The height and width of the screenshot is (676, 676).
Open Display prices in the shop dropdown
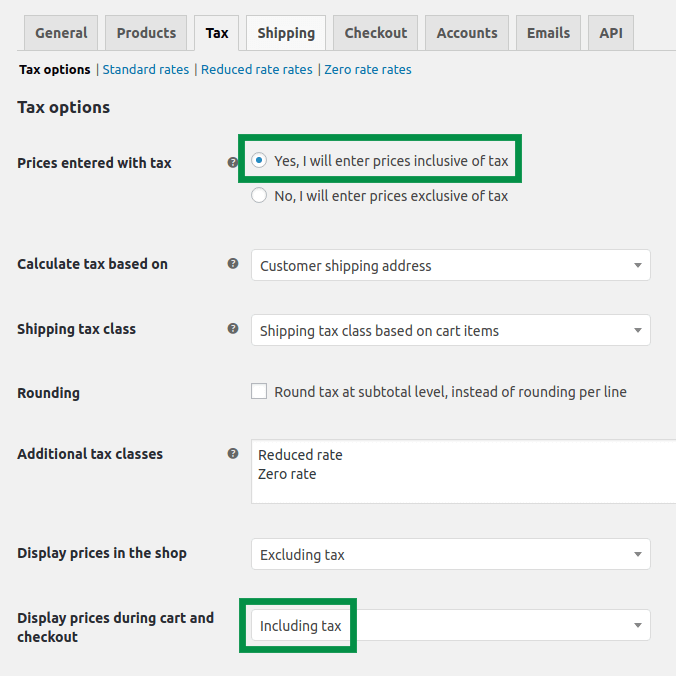pos(451,554)
